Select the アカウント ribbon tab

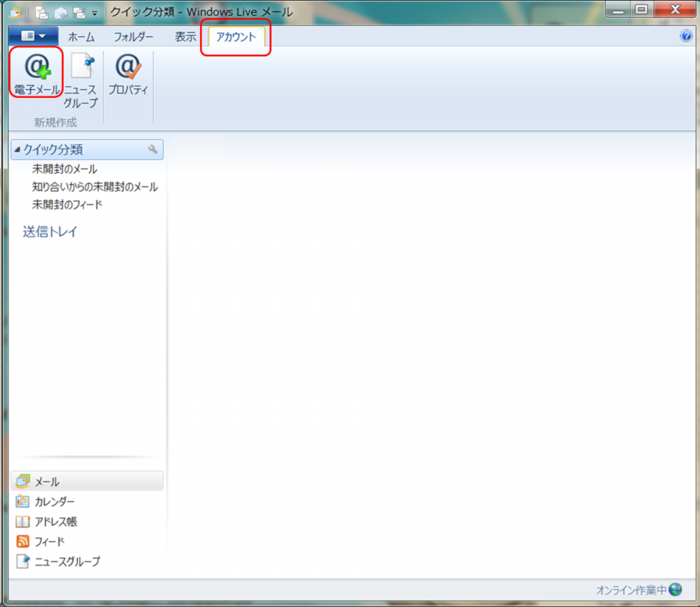(x=236, y=37)
